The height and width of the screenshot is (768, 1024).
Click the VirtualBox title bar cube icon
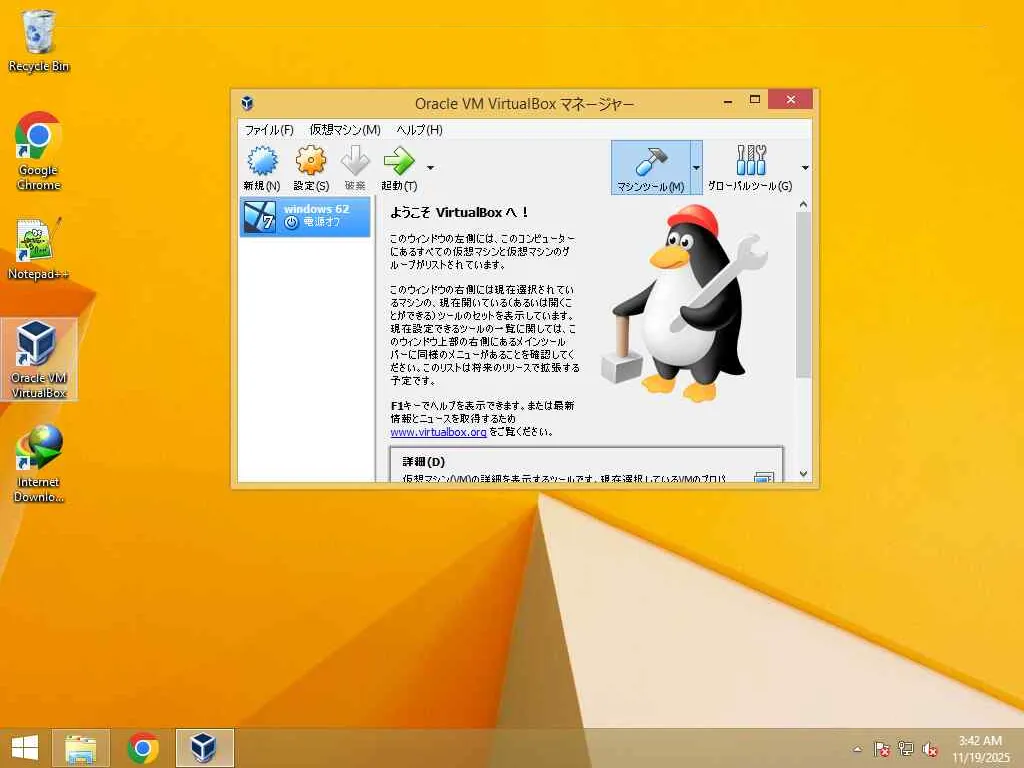247,103
